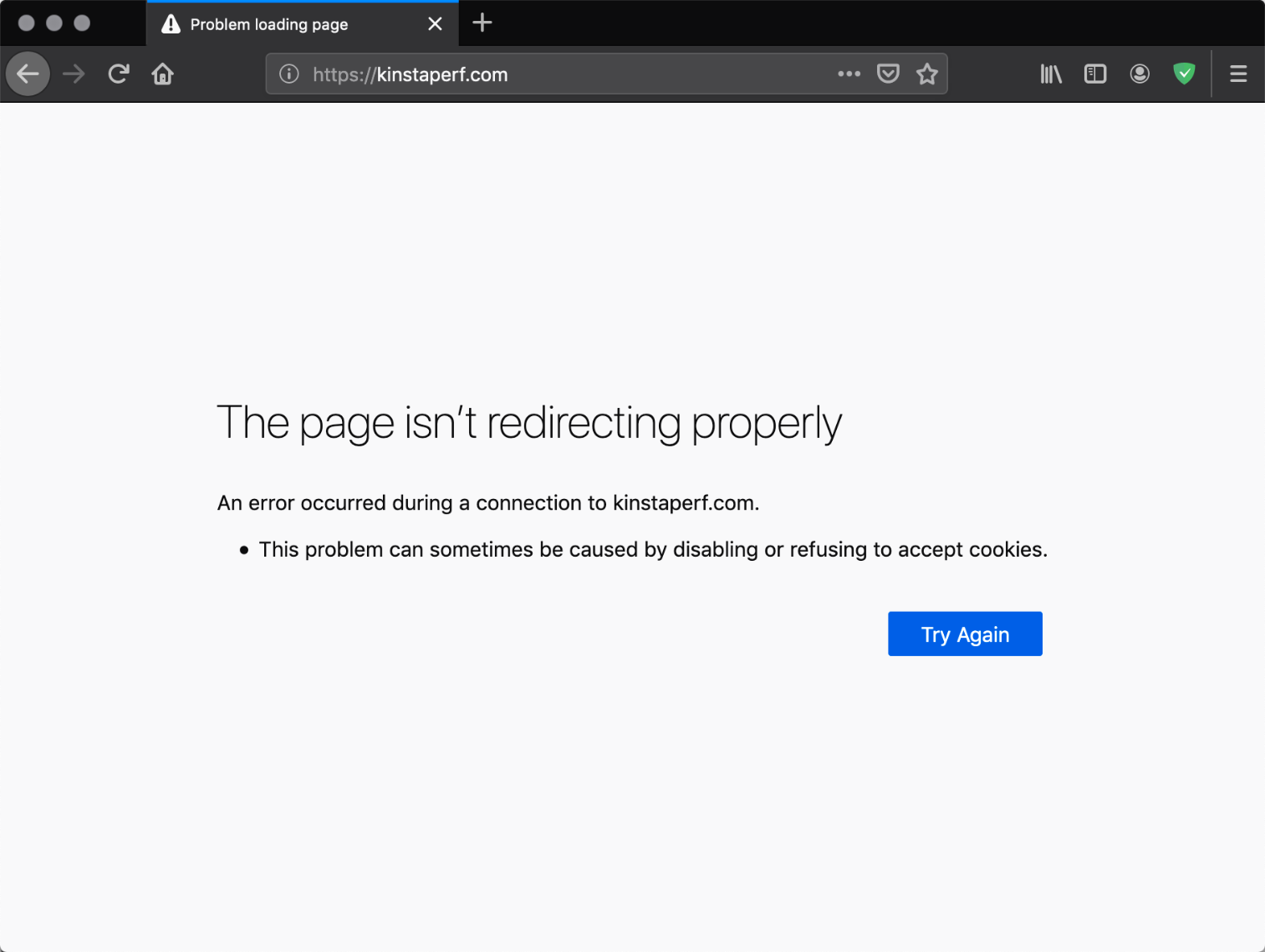Close the Problem loading page tab
Image resolution: width=1265 pixels, height=952 pixels.
435,23
